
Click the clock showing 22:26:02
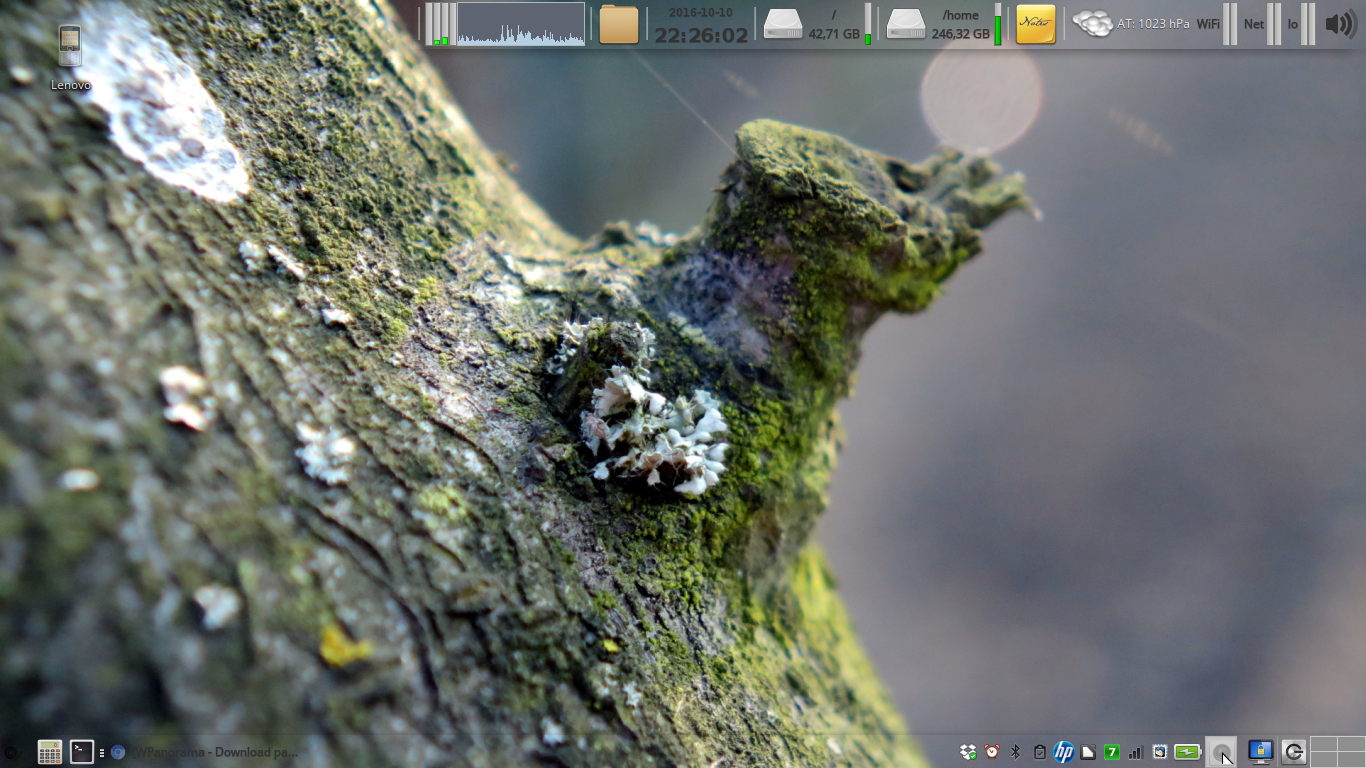(701, 35)
